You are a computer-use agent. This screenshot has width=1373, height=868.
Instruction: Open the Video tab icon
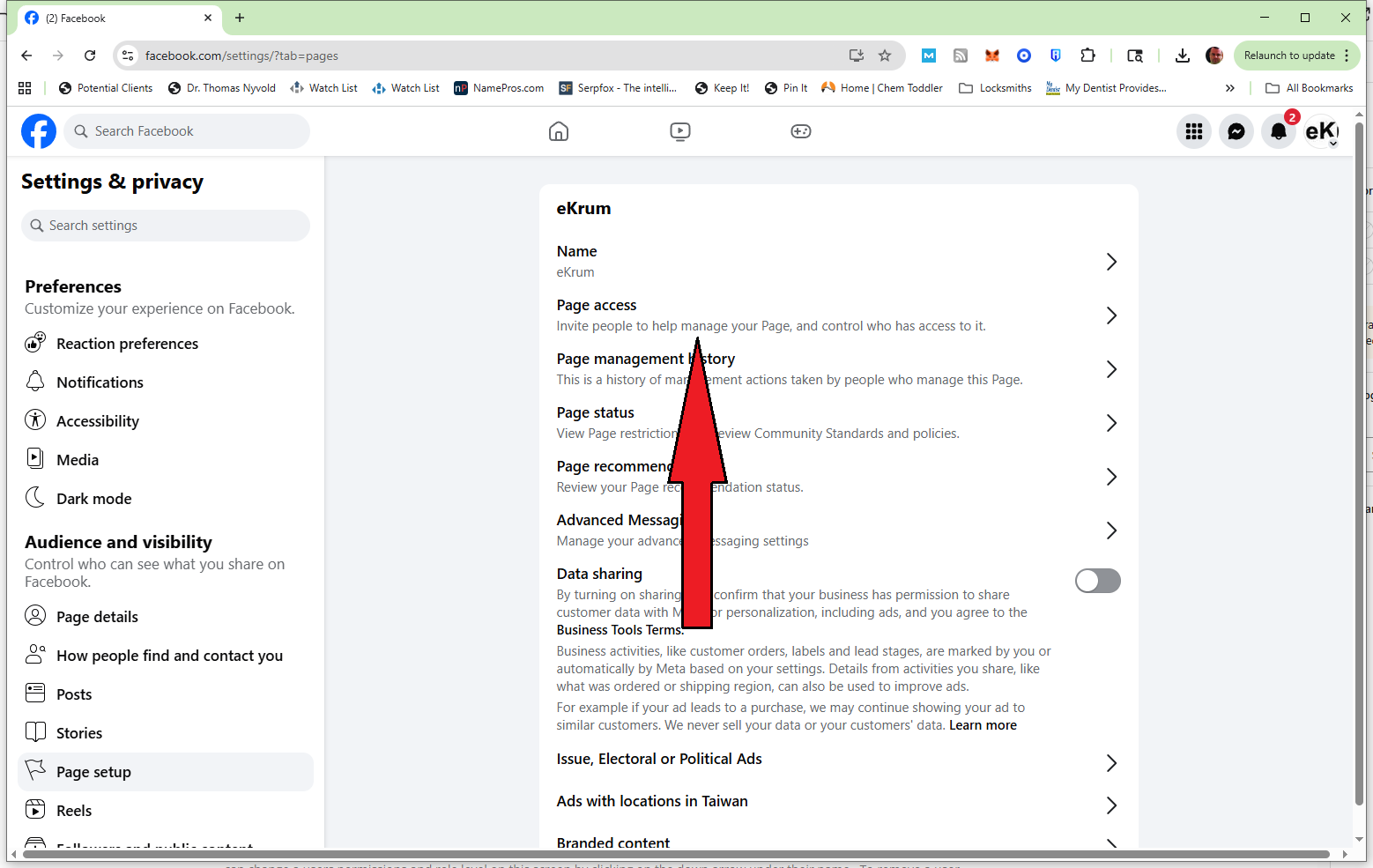click(x=679, y=131)
